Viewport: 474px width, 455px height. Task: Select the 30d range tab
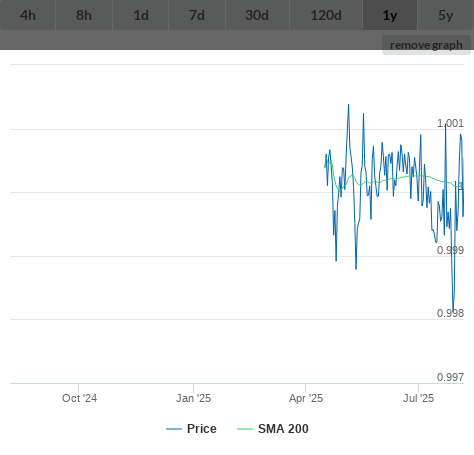[x=257, y=15]
